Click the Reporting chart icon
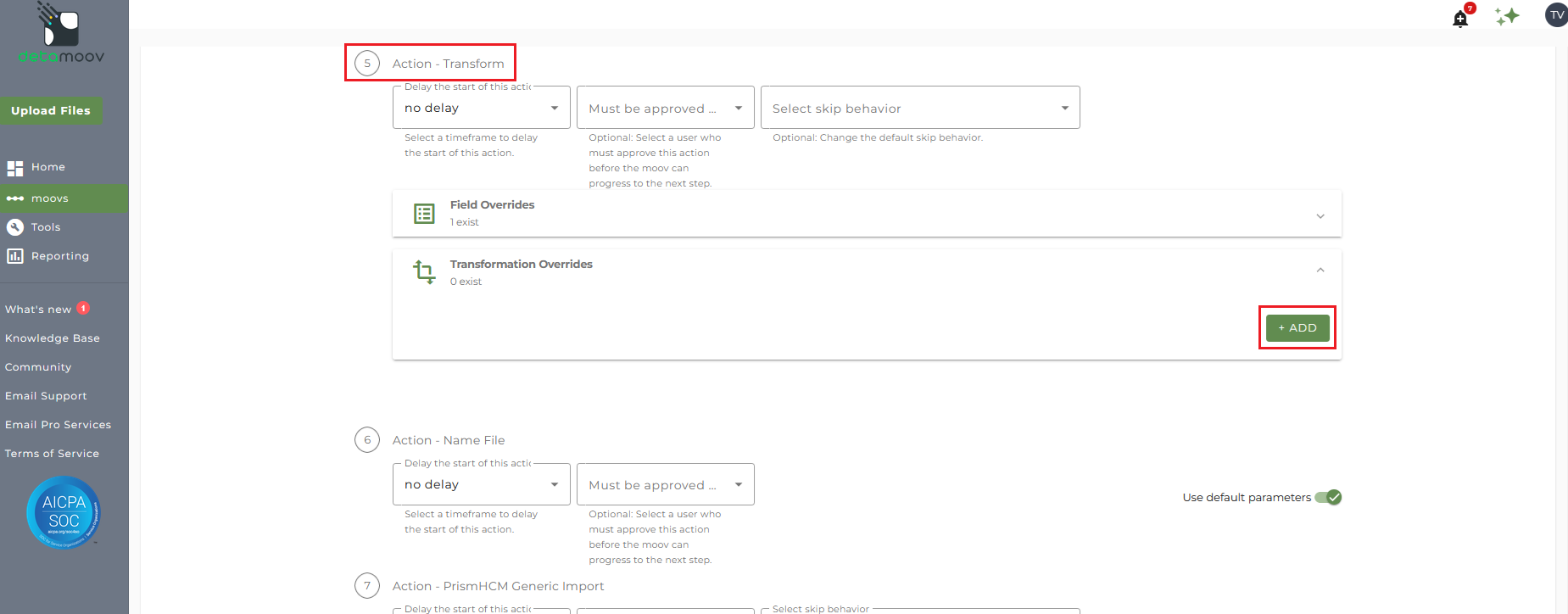Image resolution: width=1568 pixels, height=614 pixels. coord(15,256)
